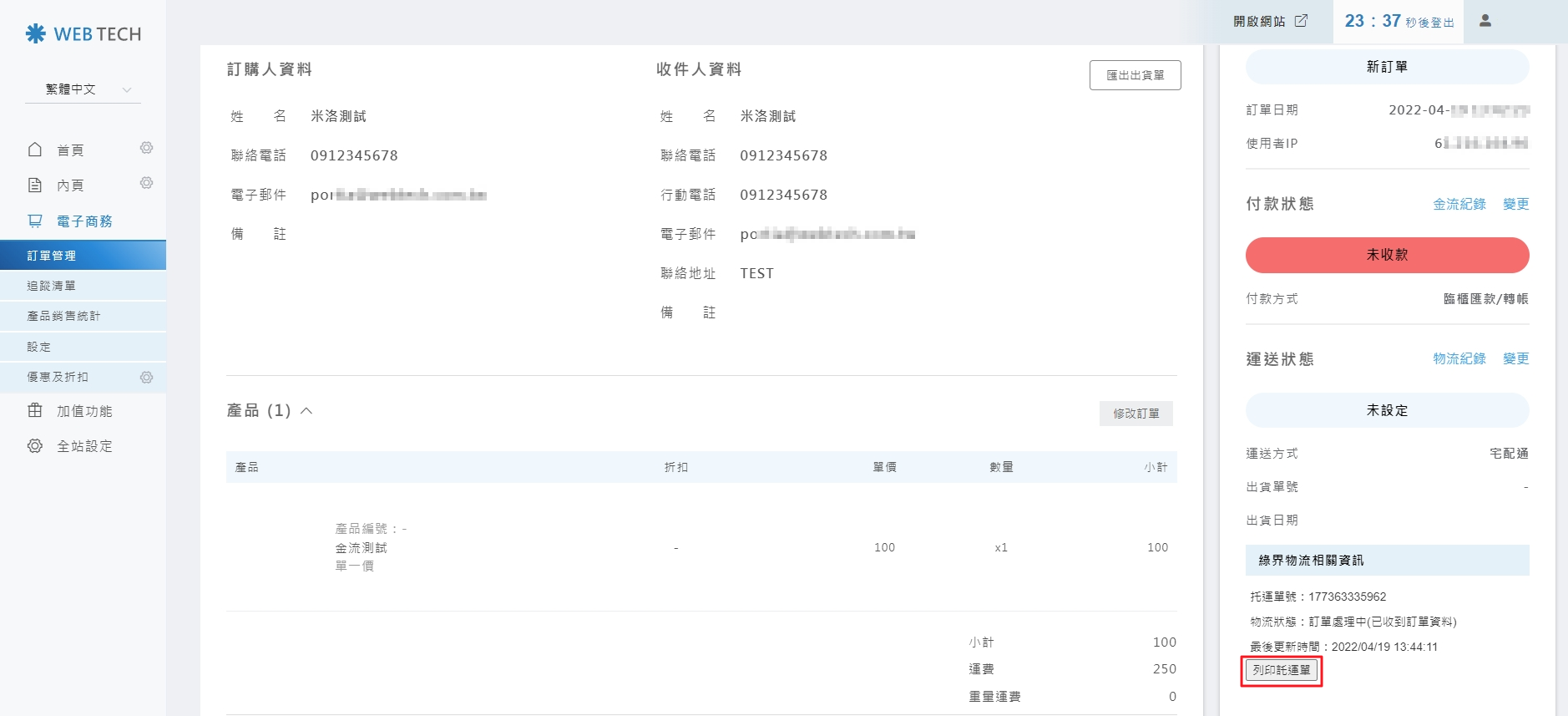Click the gear icon next to 內頁
Viewport: 1568px width, 716px height.
(x=146, y=183)
